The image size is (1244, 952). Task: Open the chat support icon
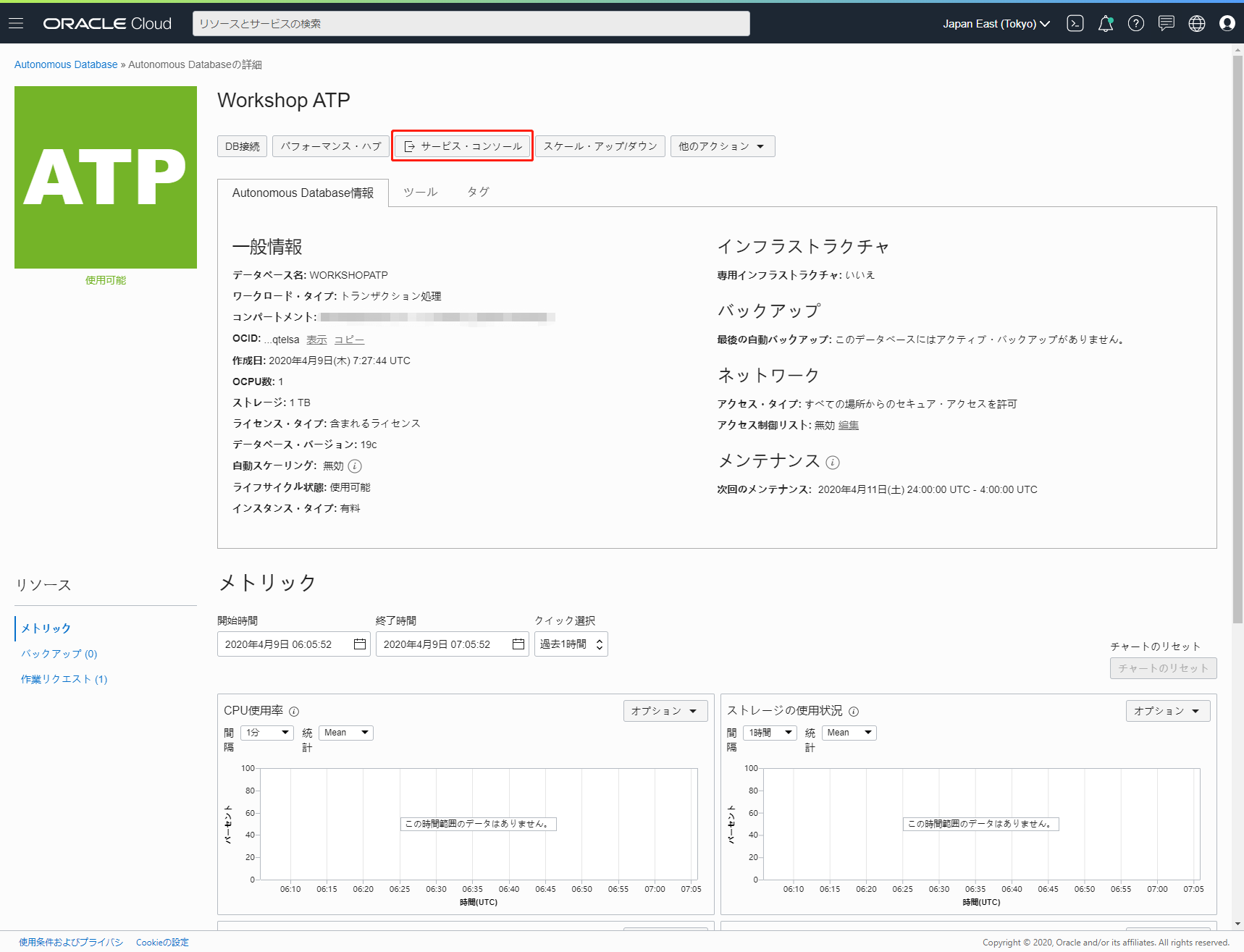(1166, 23)
